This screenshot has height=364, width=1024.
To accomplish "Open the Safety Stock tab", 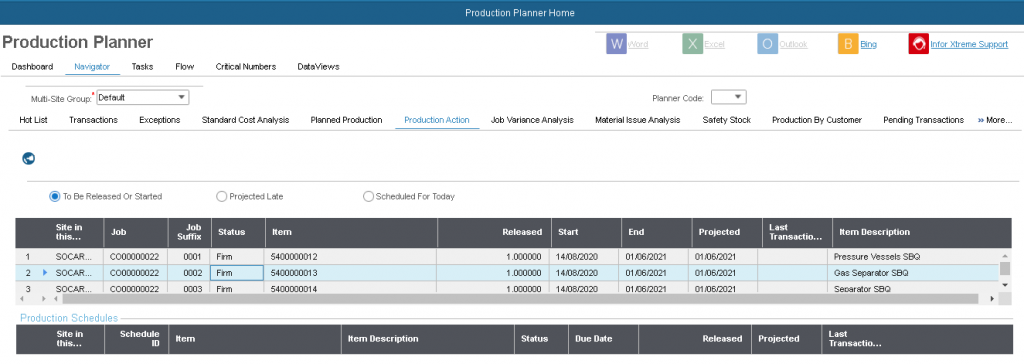I will 726,120.
